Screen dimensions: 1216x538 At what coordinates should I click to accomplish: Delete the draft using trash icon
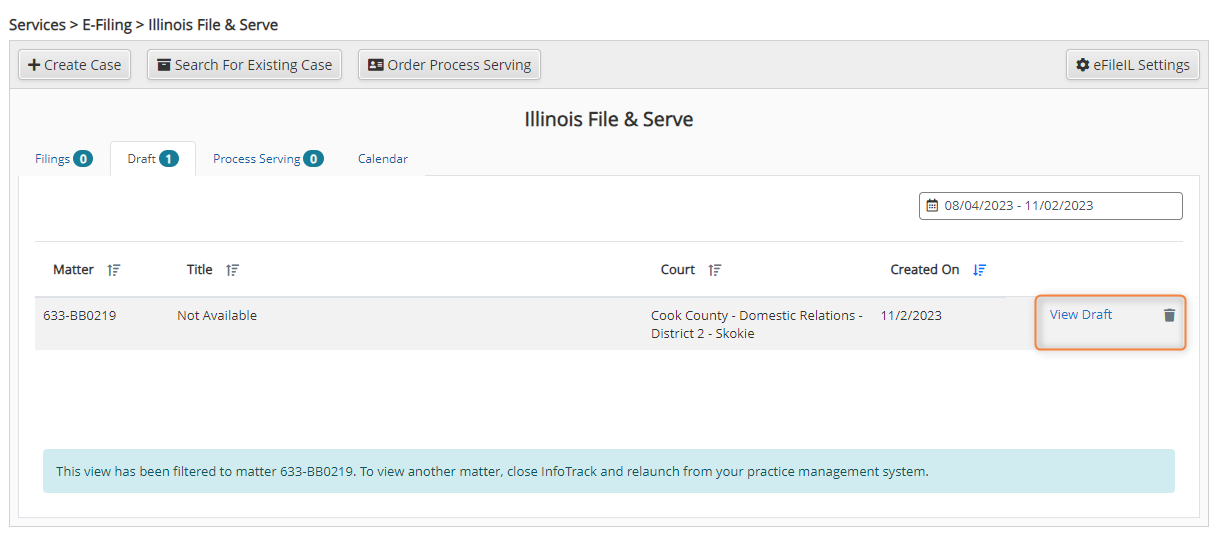pyautogui.click(x=1169, y=315)
